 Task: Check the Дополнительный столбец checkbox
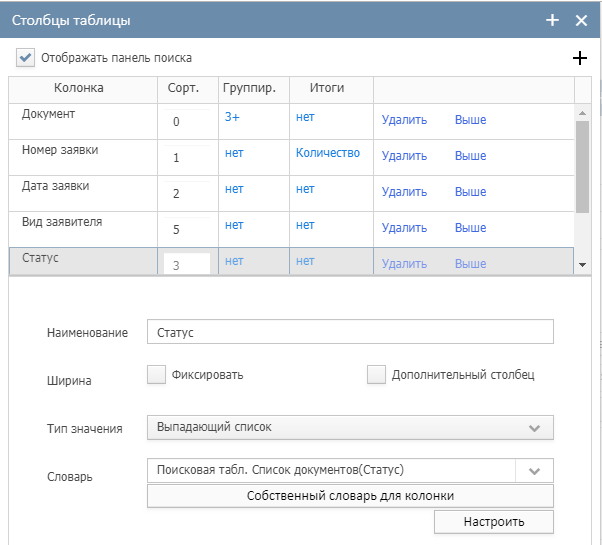coord(376,375)
